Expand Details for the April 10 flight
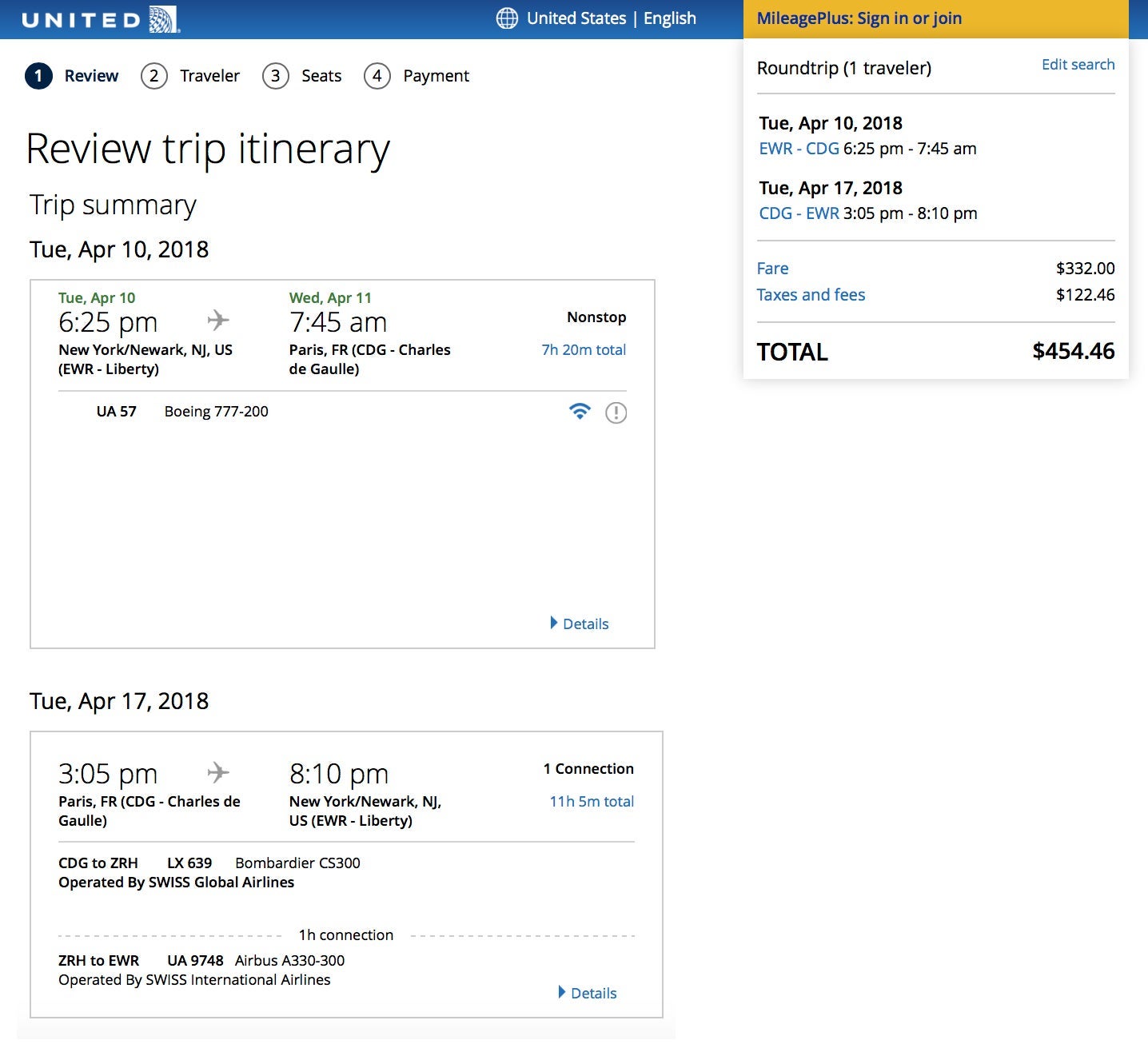1148x1048 pixels. tap(580, 624)
